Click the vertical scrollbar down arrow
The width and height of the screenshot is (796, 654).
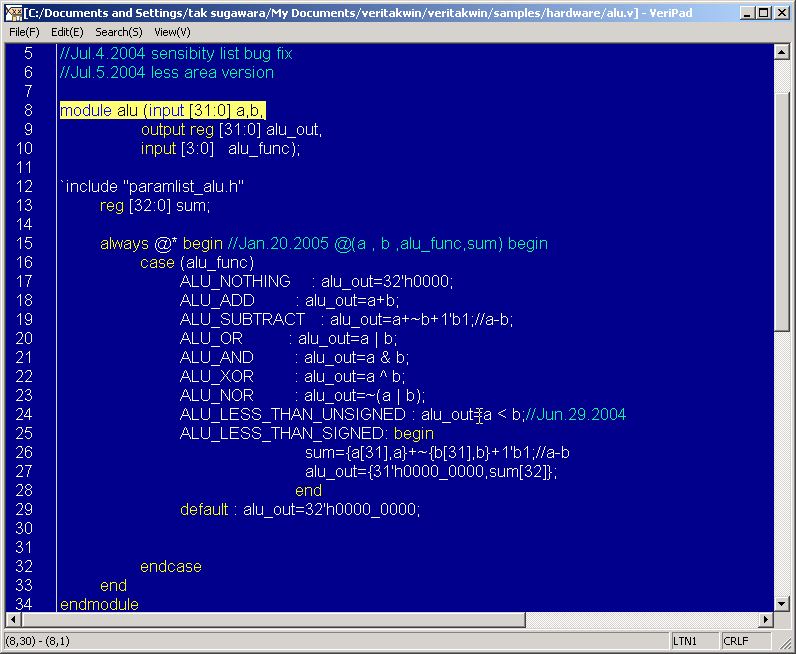coord(781,604)
